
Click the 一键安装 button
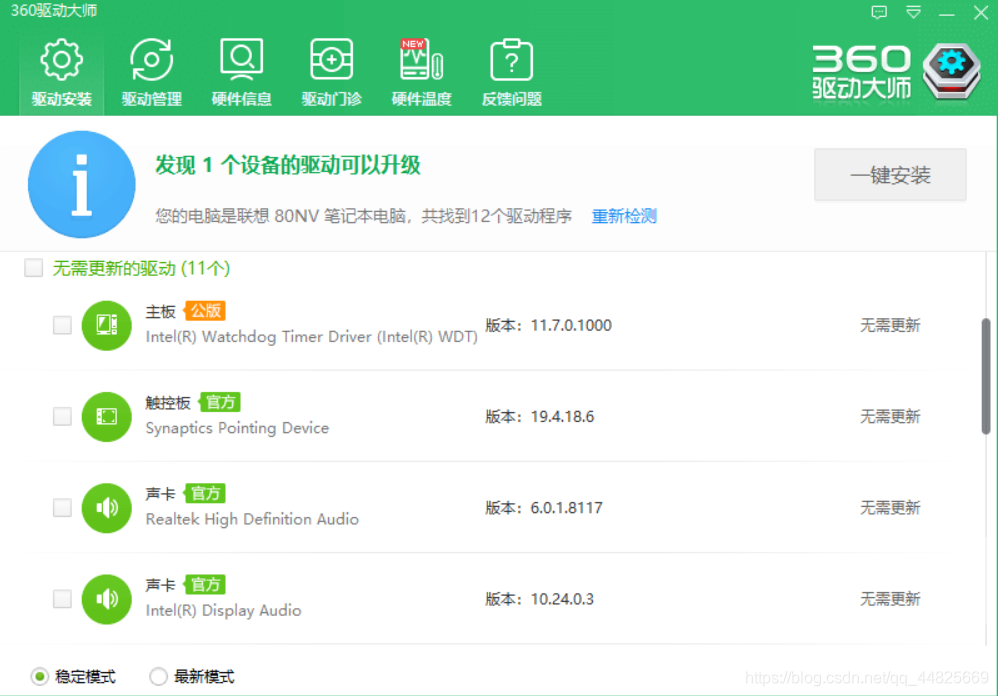pyautogui.click(x=890, y=175)
